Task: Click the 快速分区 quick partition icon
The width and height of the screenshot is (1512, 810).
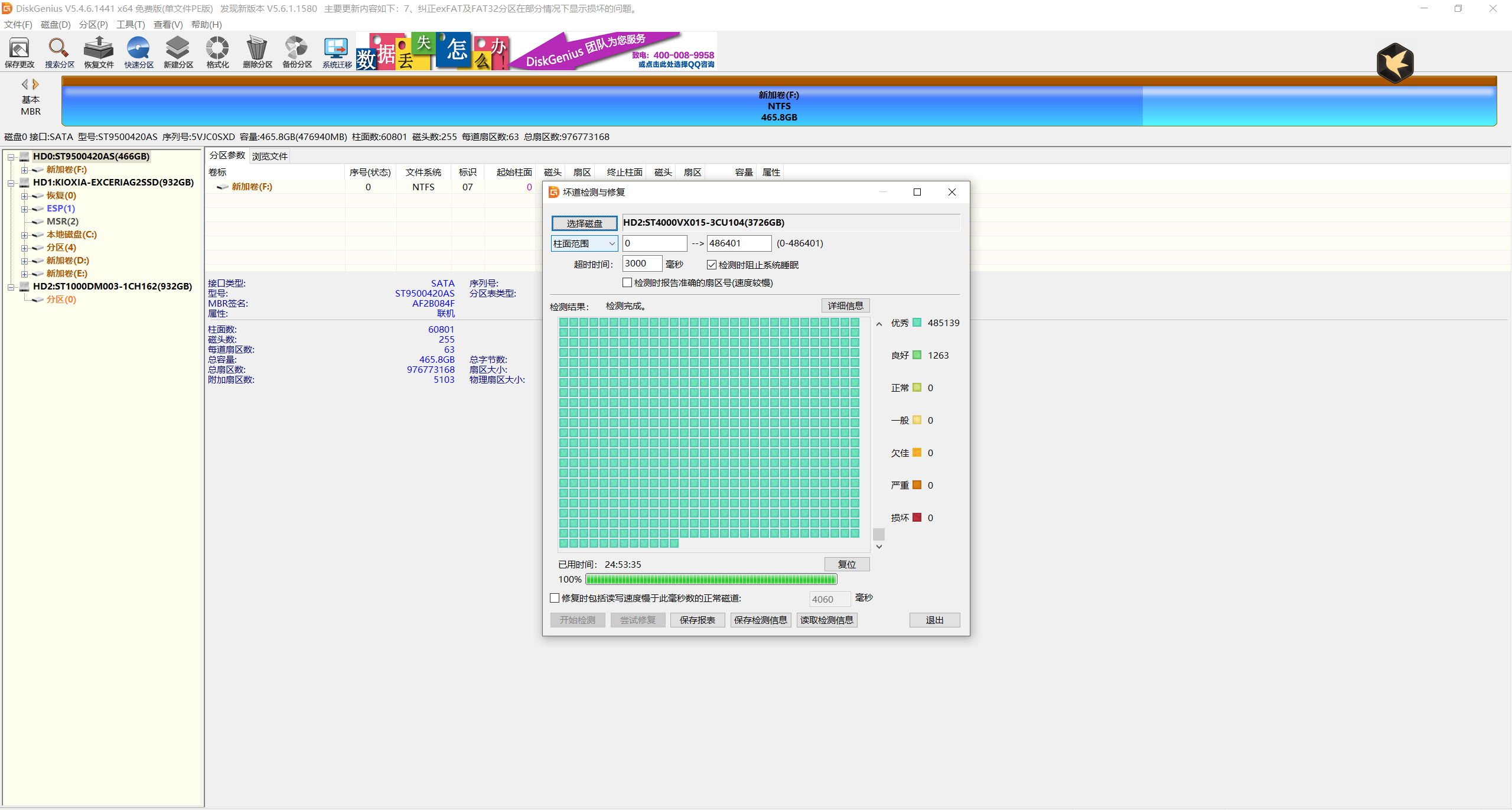Action: (x=139, y=52)
